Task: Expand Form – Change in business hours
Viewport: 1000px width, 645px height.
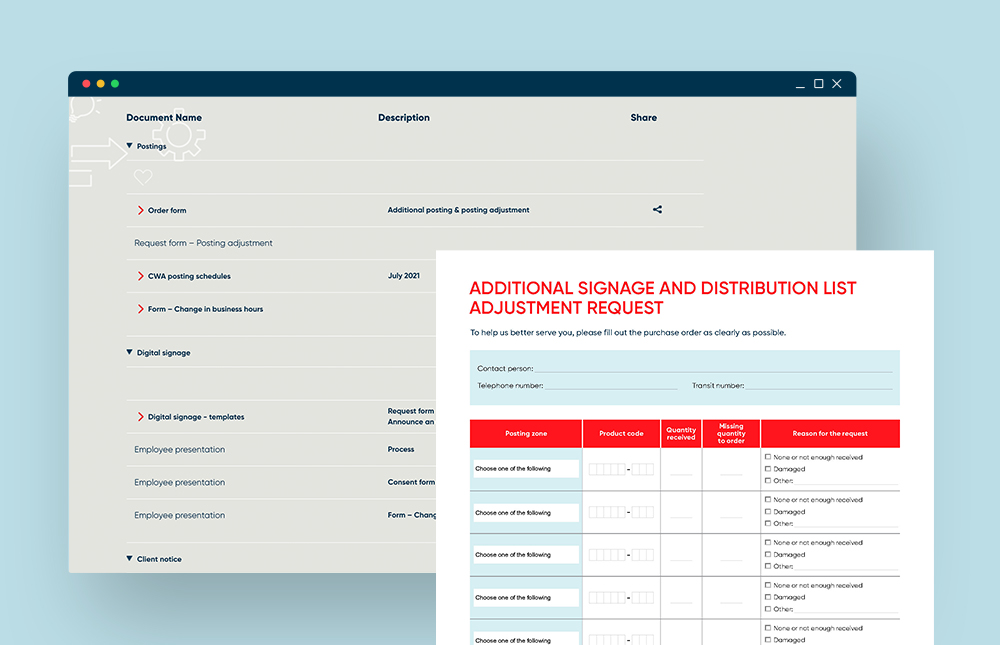Action: (140, 309)
